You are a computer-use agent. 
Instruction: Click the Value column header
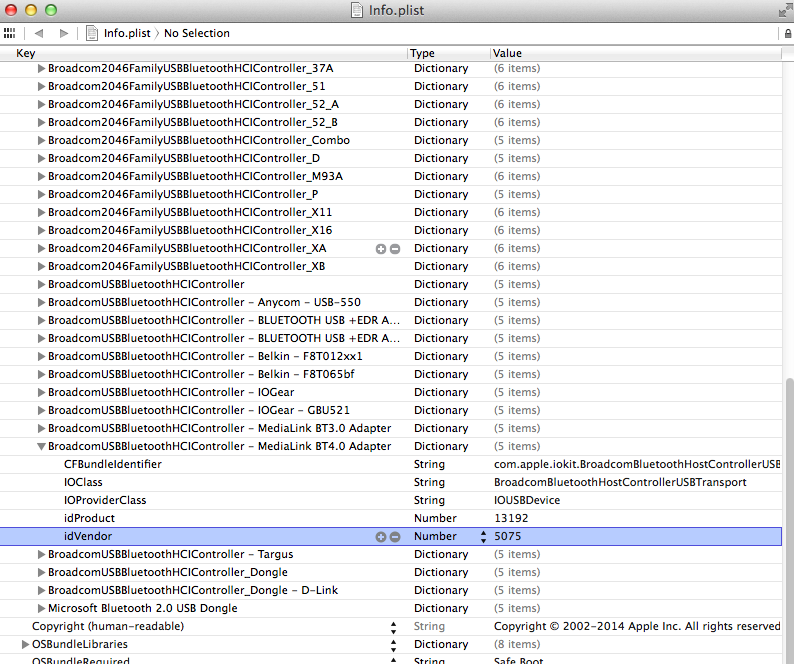[507, 53]
